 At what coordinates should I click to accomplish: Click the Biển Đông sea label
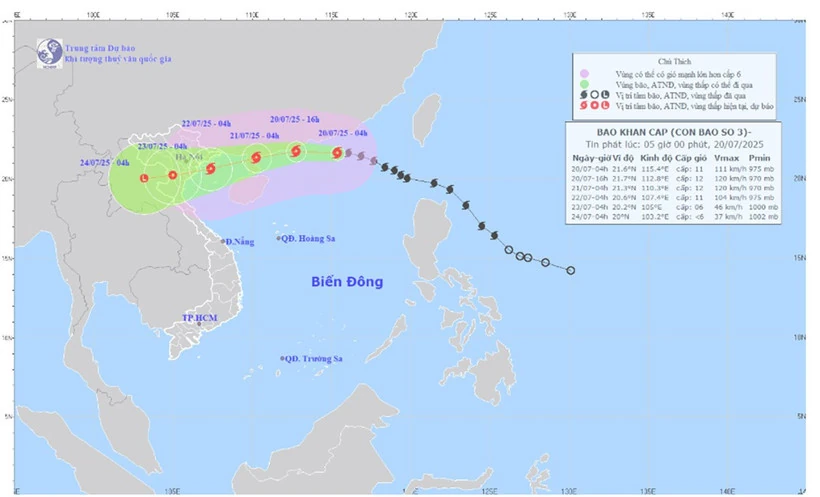pyautogui.click(x=345, y=282)
